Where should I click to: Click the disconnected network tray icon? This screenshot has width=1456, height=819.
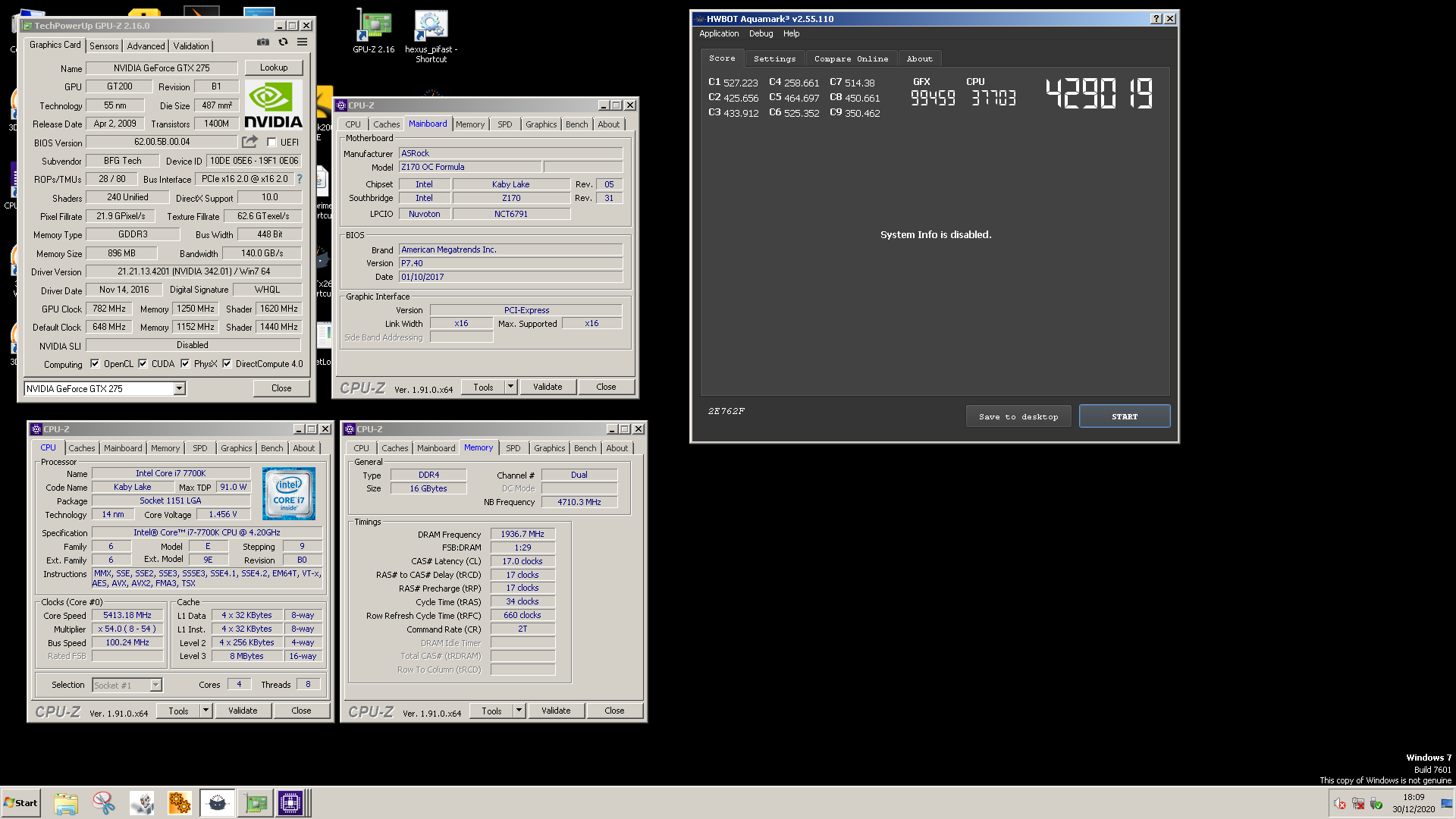(x=1358, y=804)
